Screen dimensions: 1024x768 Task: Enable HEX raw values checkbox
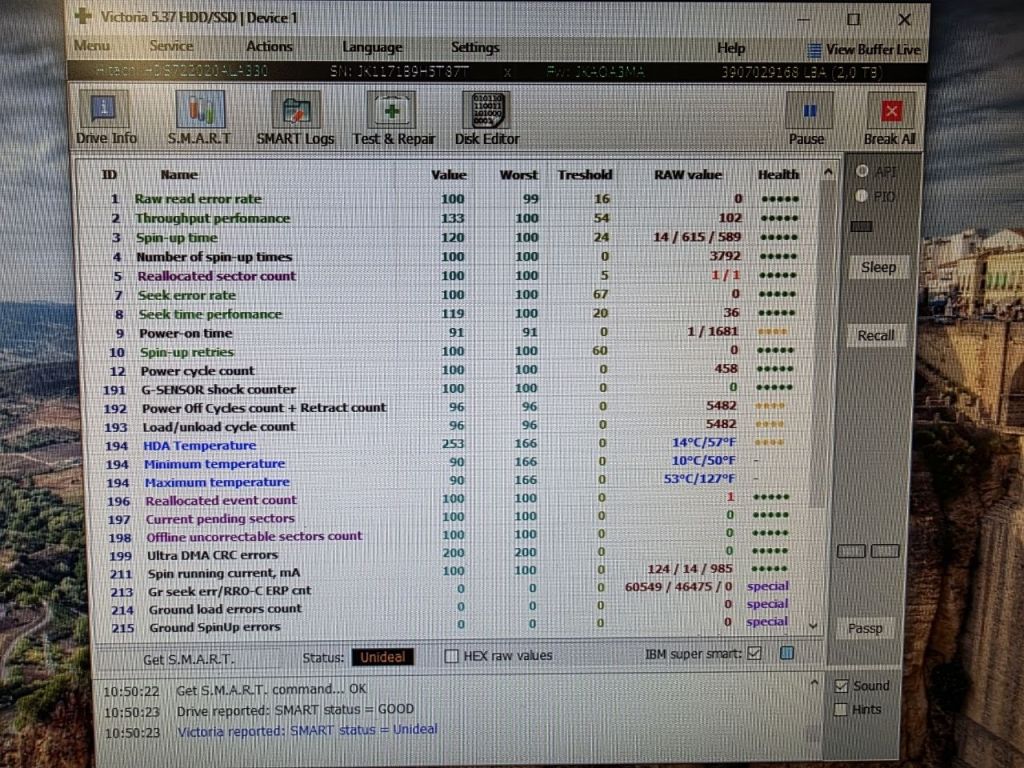[x=451, y=656]
